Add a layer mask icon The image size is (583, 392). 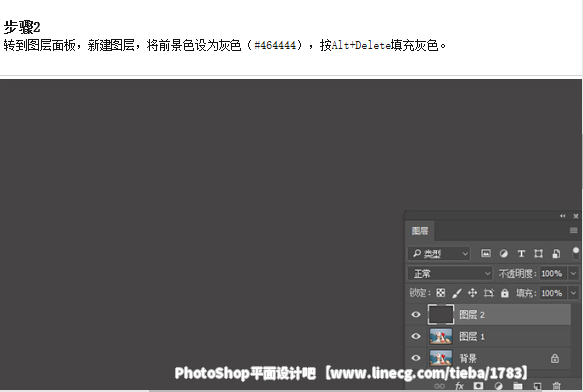pos(479,386)
